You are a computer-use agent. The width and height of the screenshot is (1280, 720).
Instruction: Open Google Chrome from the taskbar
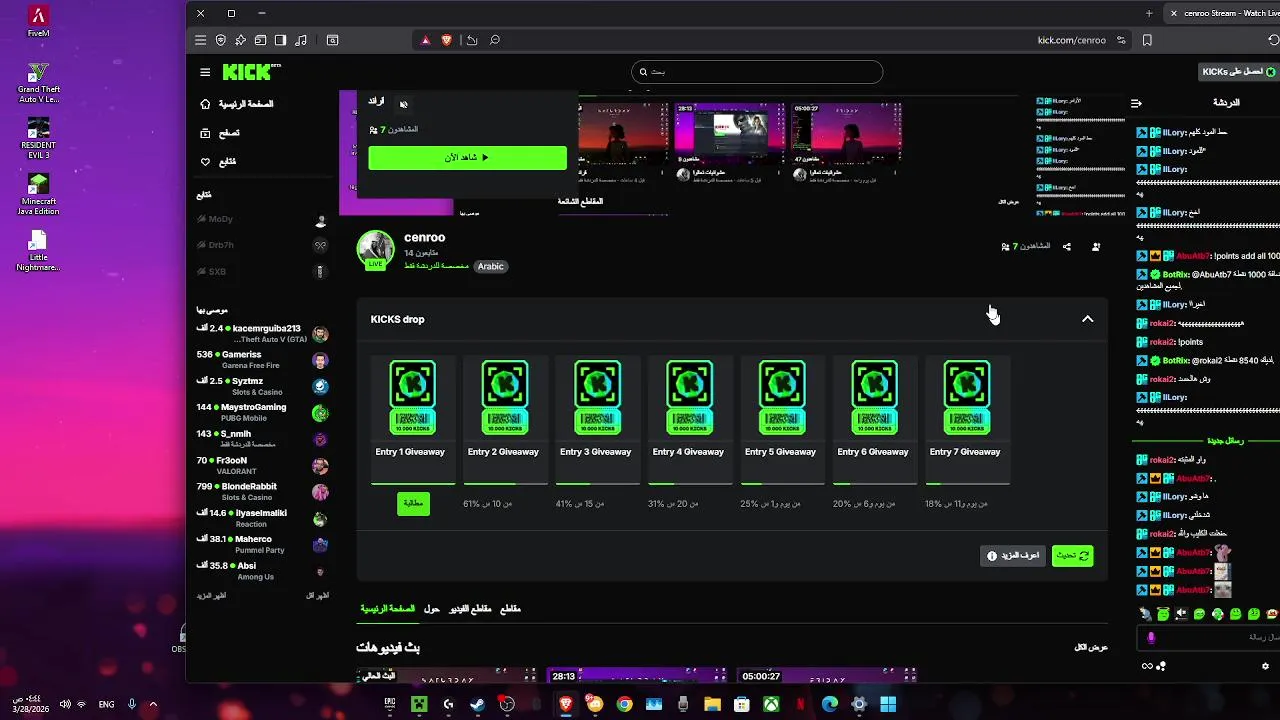point(624,704)
